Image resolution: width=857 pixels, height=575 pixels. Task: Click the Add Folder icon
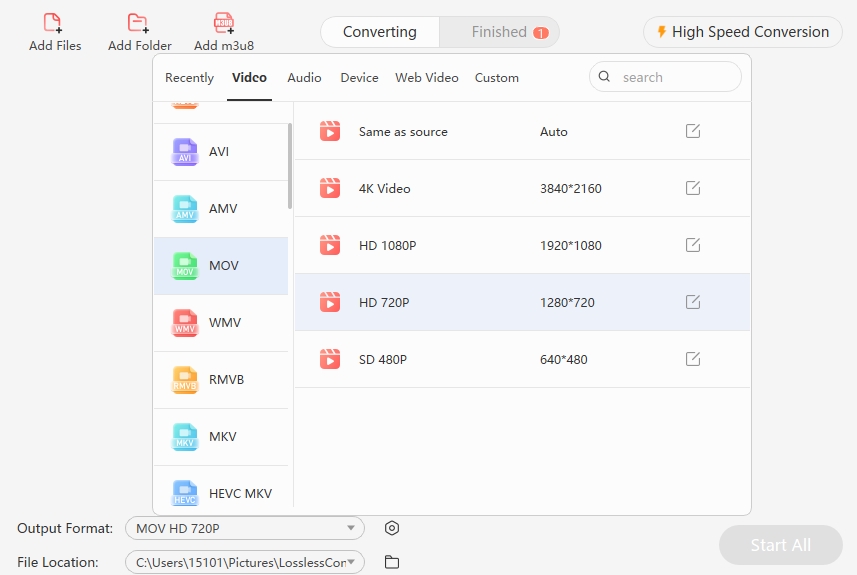[138, 23]
